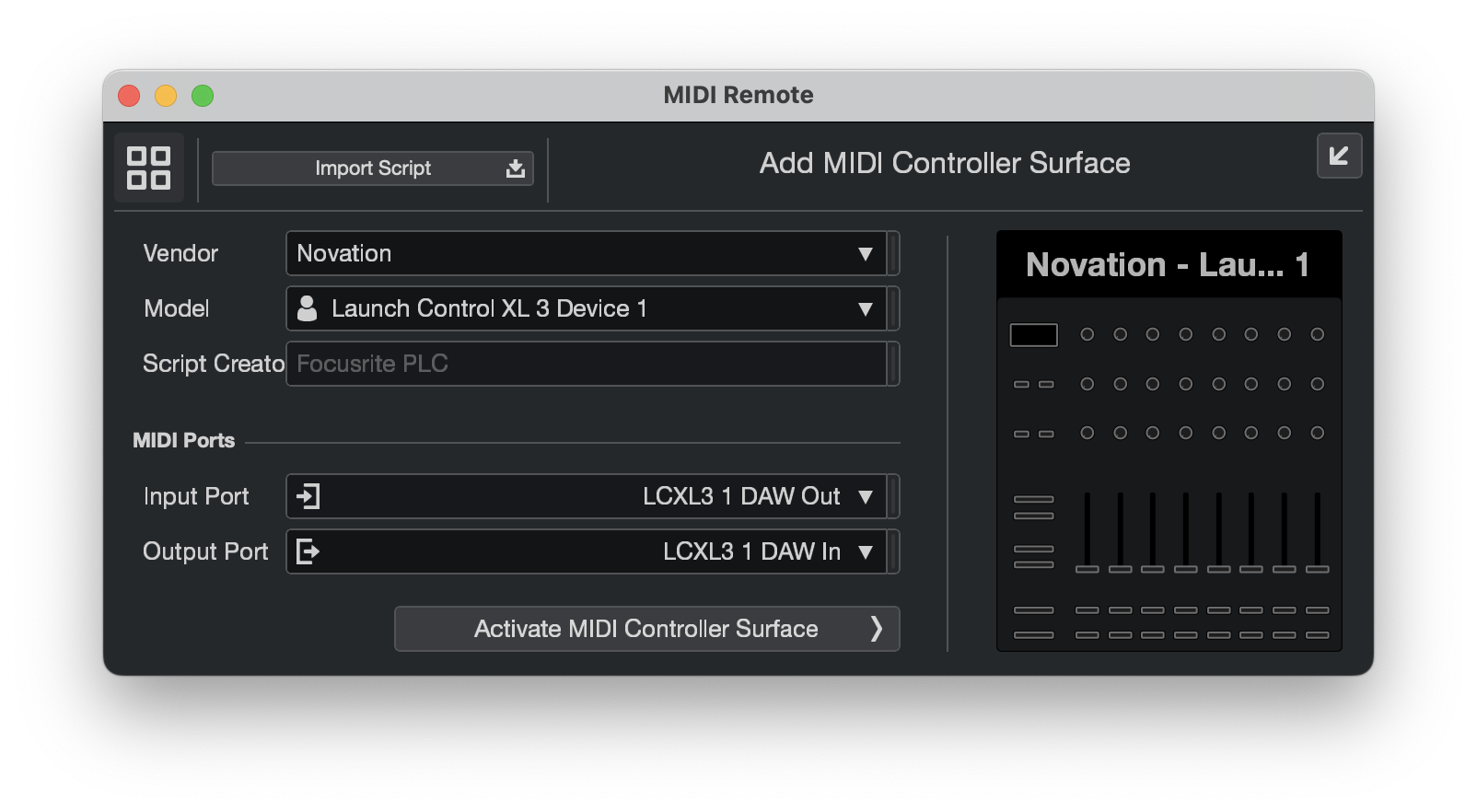Close the MIDI Remote window with red button
Viewport: 1477px width, 812px height.
[x=129, y=96]
